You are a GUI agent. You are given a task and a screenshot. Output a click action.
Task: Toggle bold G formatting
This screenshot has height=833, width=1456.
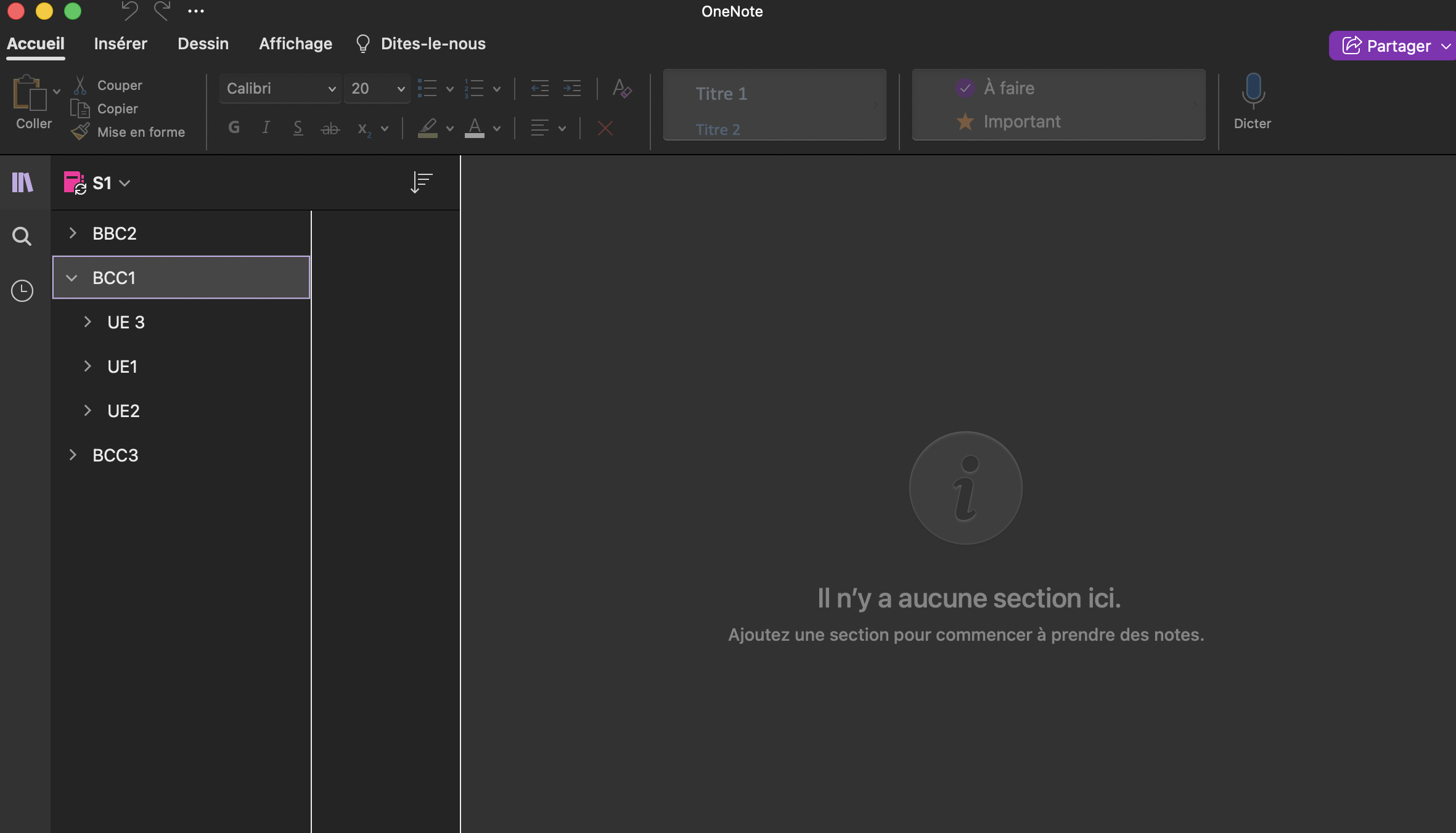(x=234, y=128)
